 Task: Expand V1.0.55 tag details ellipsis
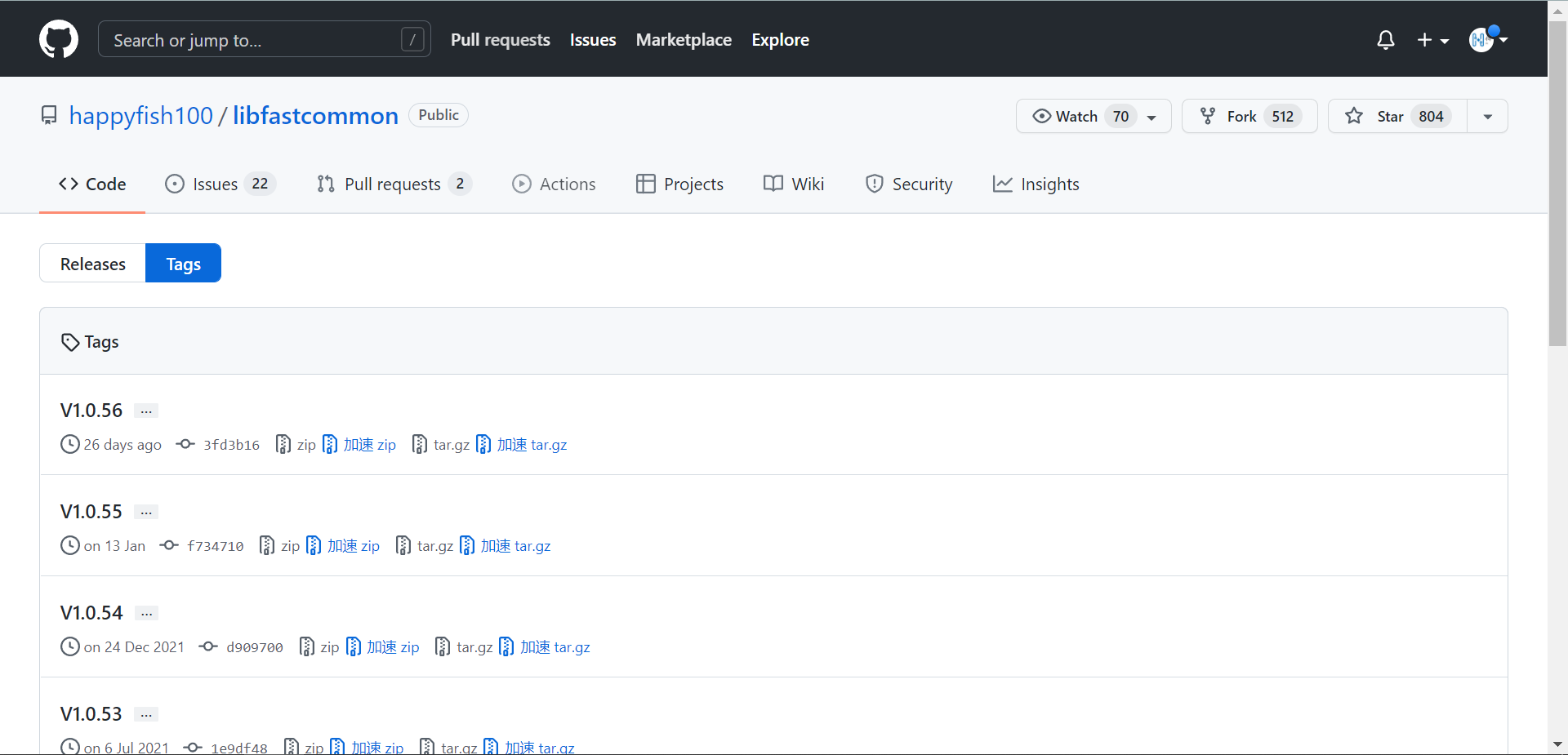146,512
